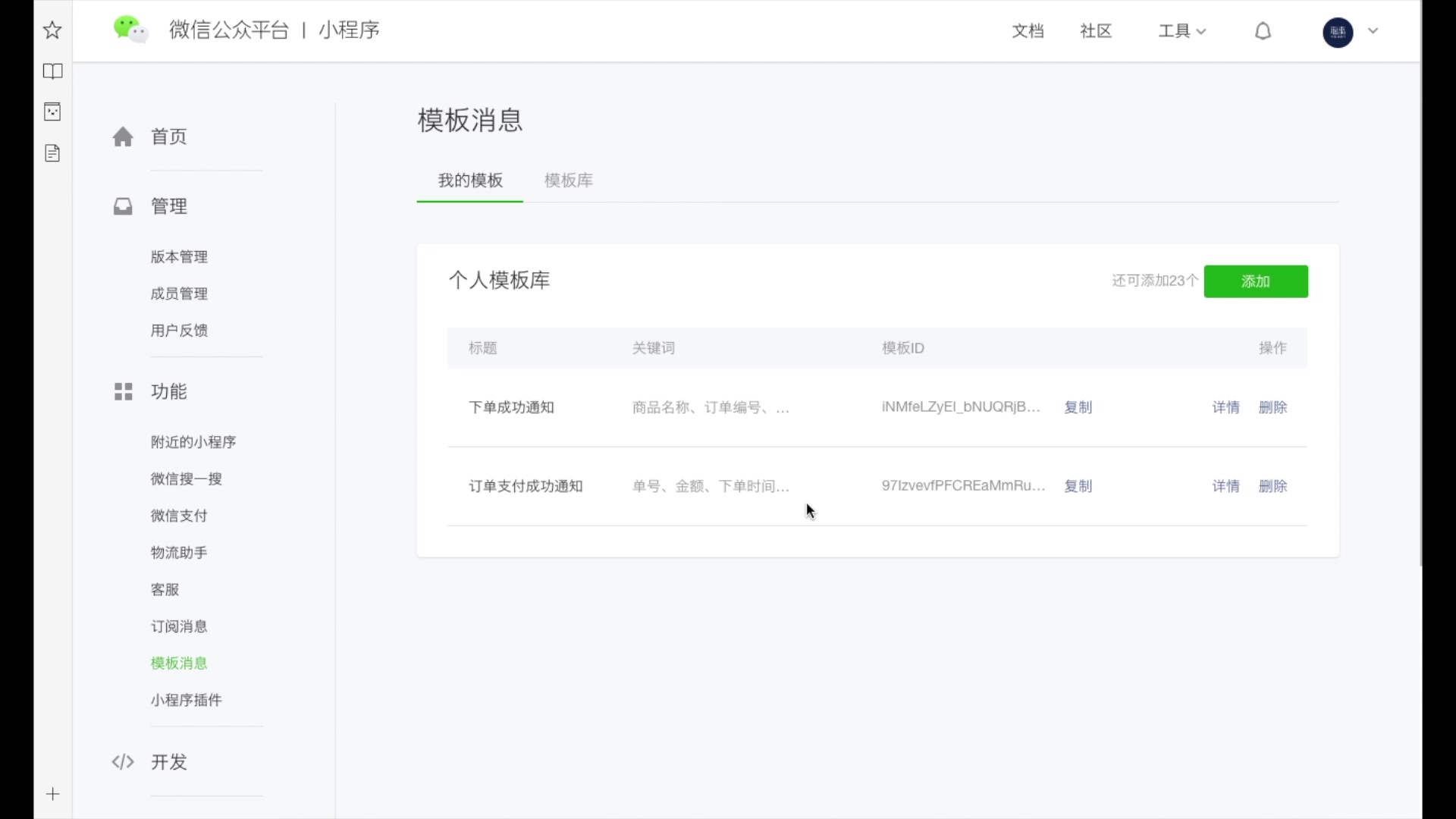The width and height of the screenshot is (1456, 819).
Task: Open the 工具 dropdown menu
Action: (1181, 31)
